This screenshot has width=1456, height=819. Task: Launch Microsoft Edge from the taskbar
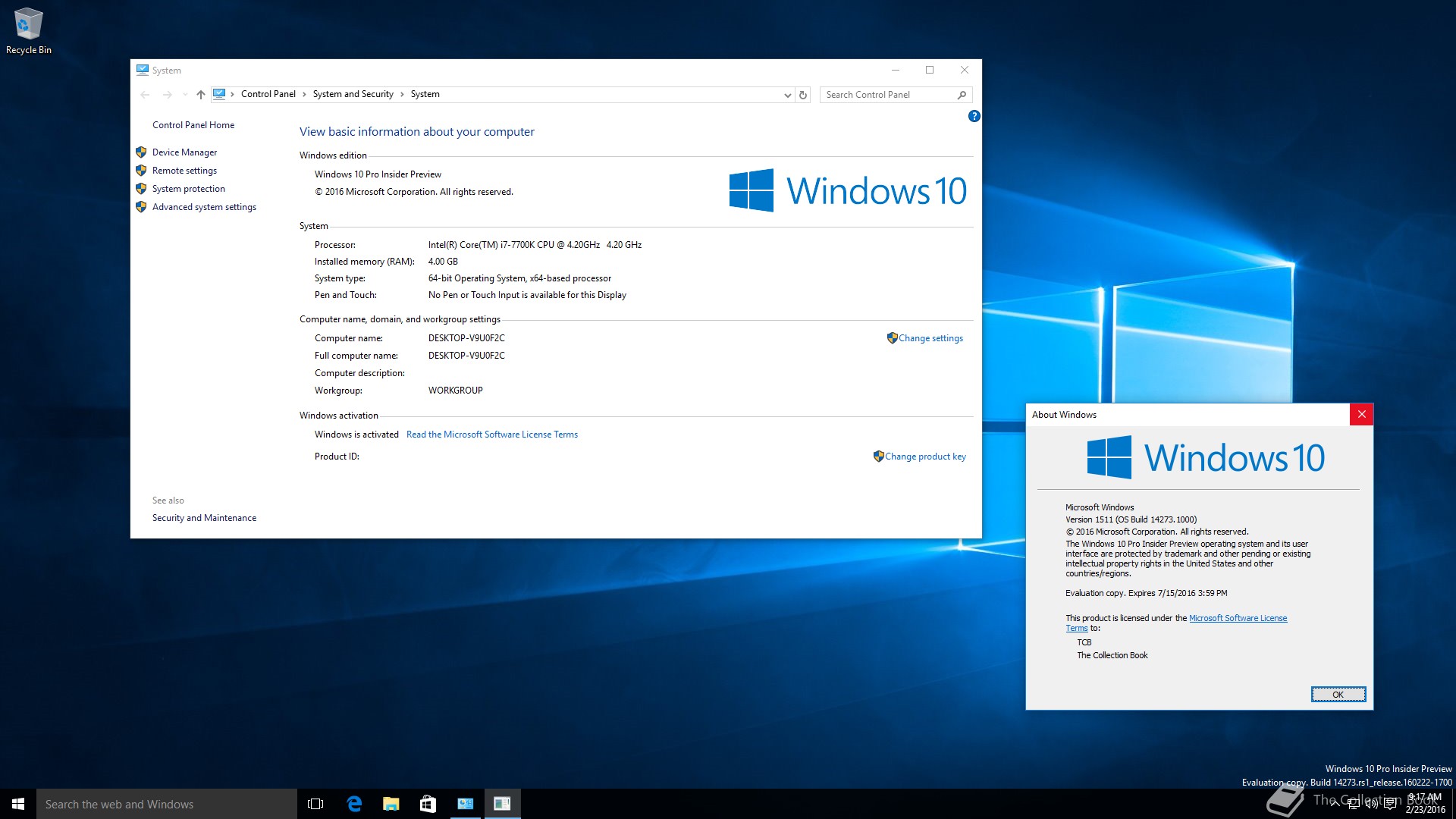coord(353,804)
